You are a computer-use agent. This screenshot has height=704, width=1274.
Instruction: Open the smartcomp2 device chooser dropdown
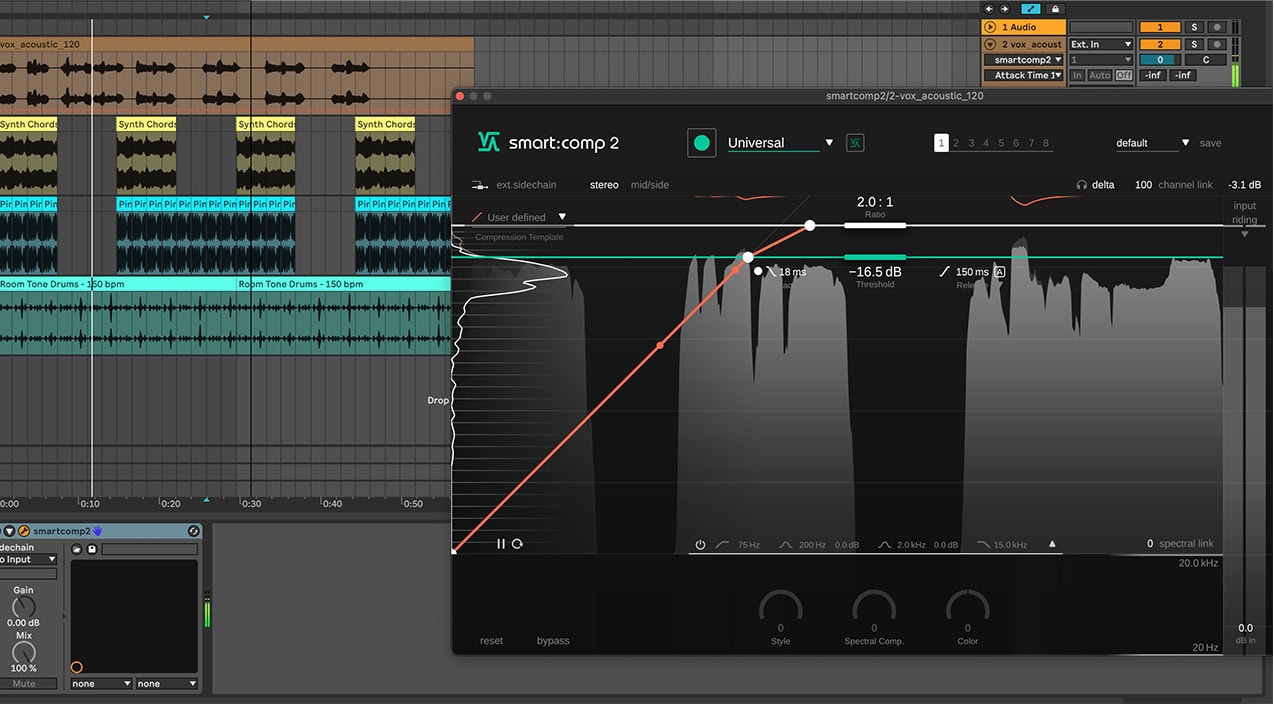1025,60
